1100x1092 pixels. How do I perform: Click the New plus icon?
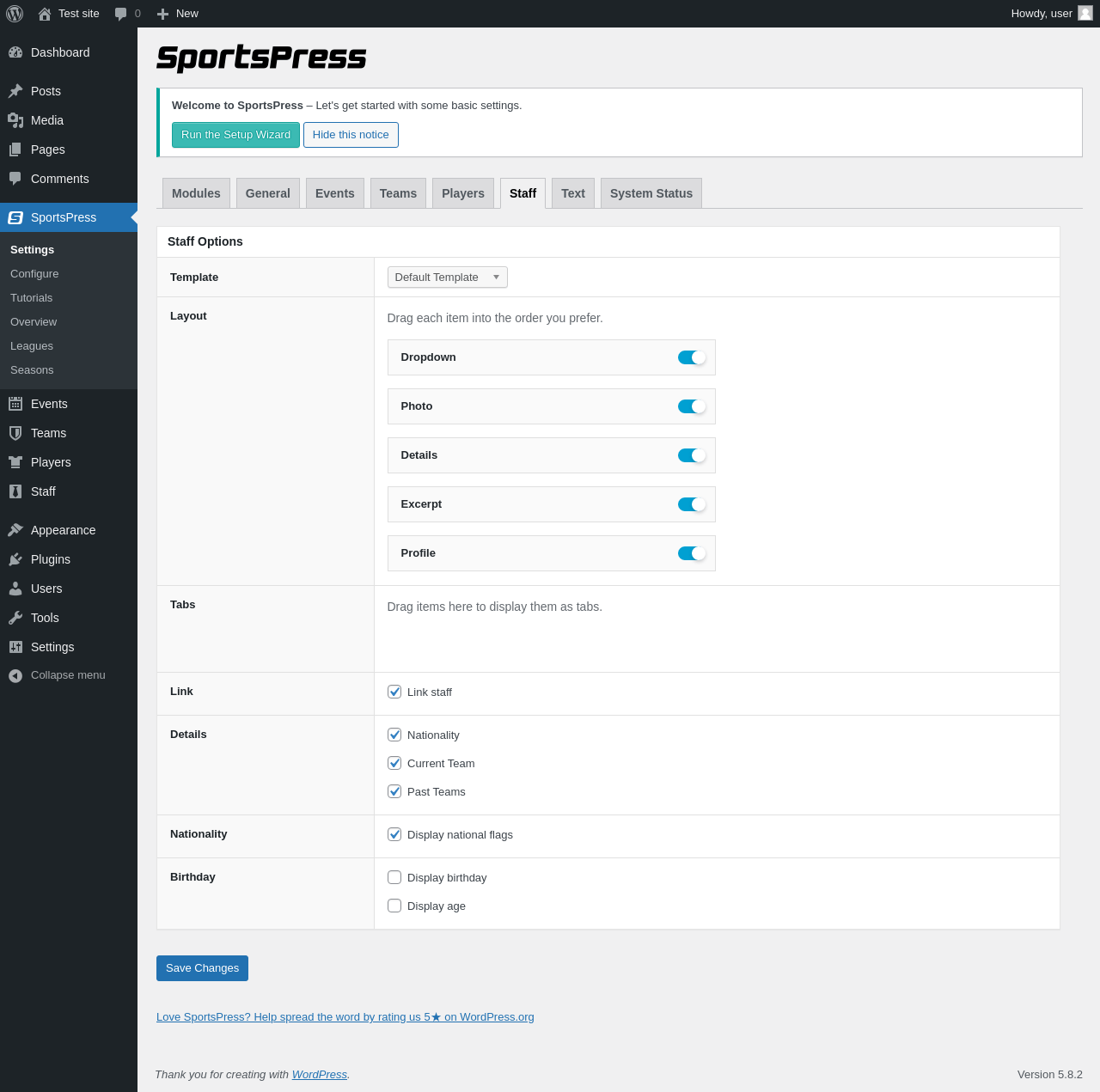click(x=162, y=14)
